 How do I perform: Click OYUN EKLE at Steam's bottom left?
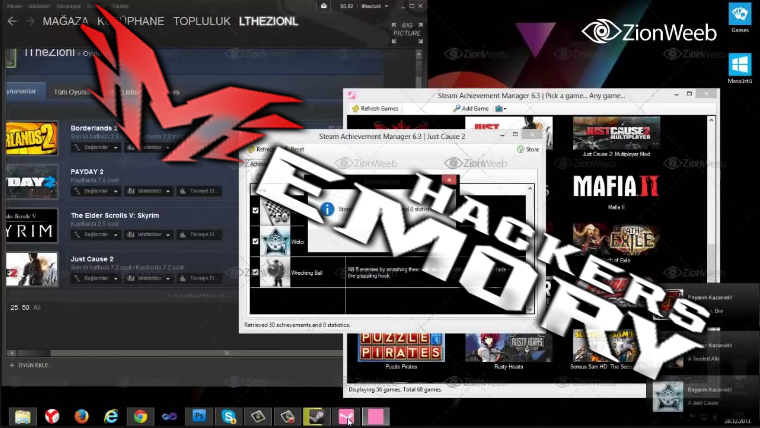point(29,365)
